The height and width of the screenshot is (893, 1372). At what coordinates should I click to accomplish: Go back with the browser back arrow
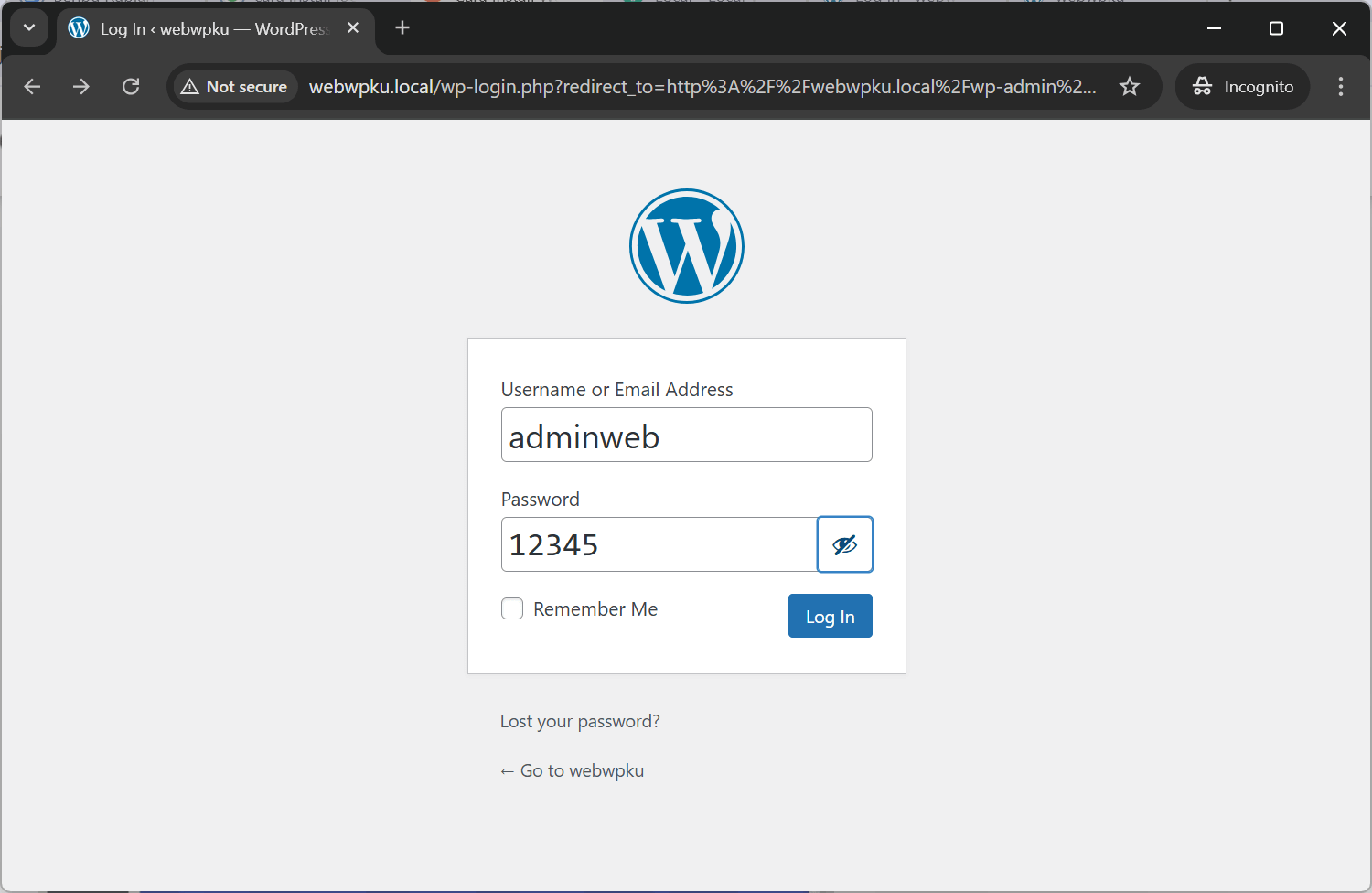[33, 86]
